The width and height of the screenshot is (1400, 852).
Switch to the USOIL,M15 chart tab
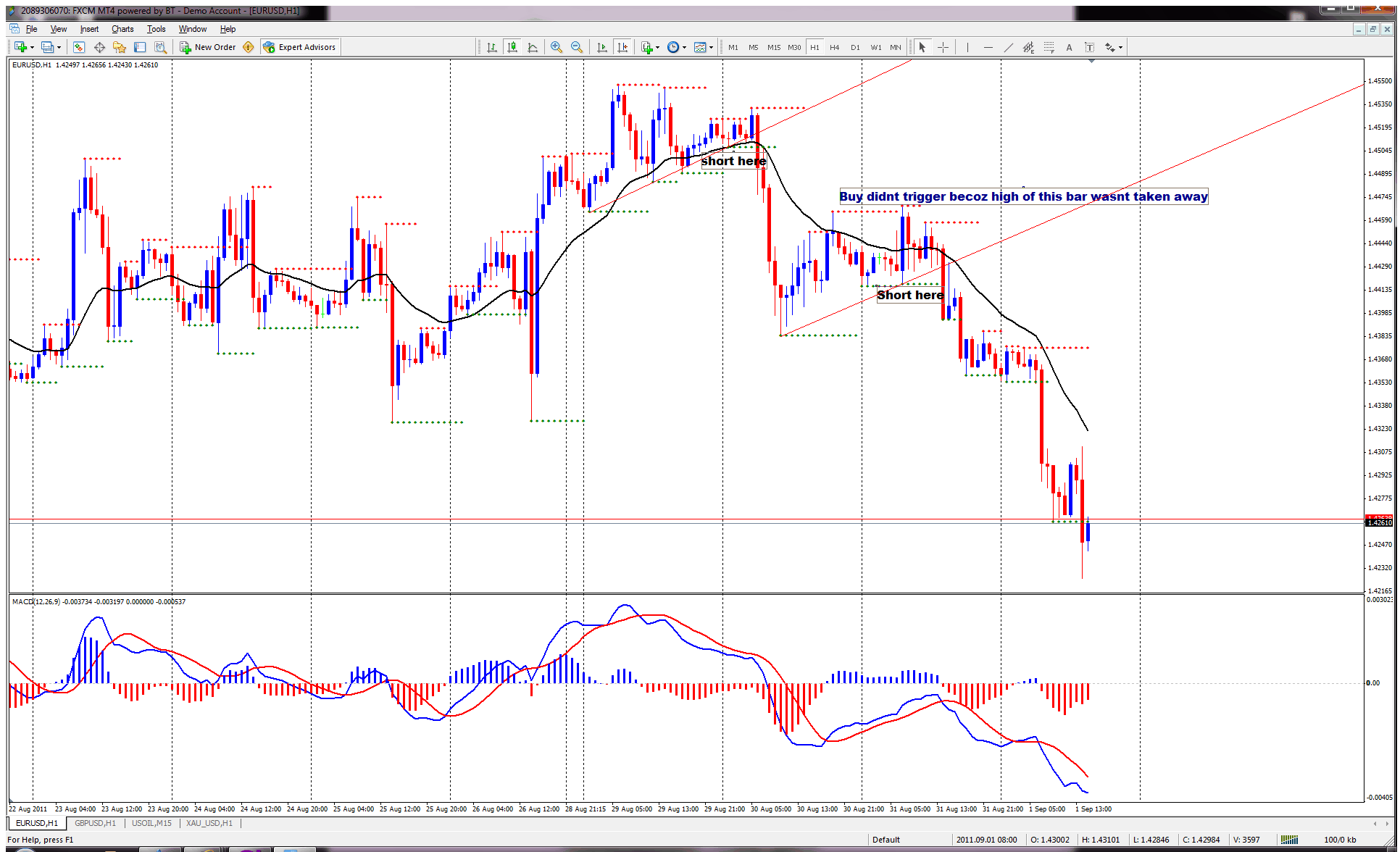[x=151, y=823]
